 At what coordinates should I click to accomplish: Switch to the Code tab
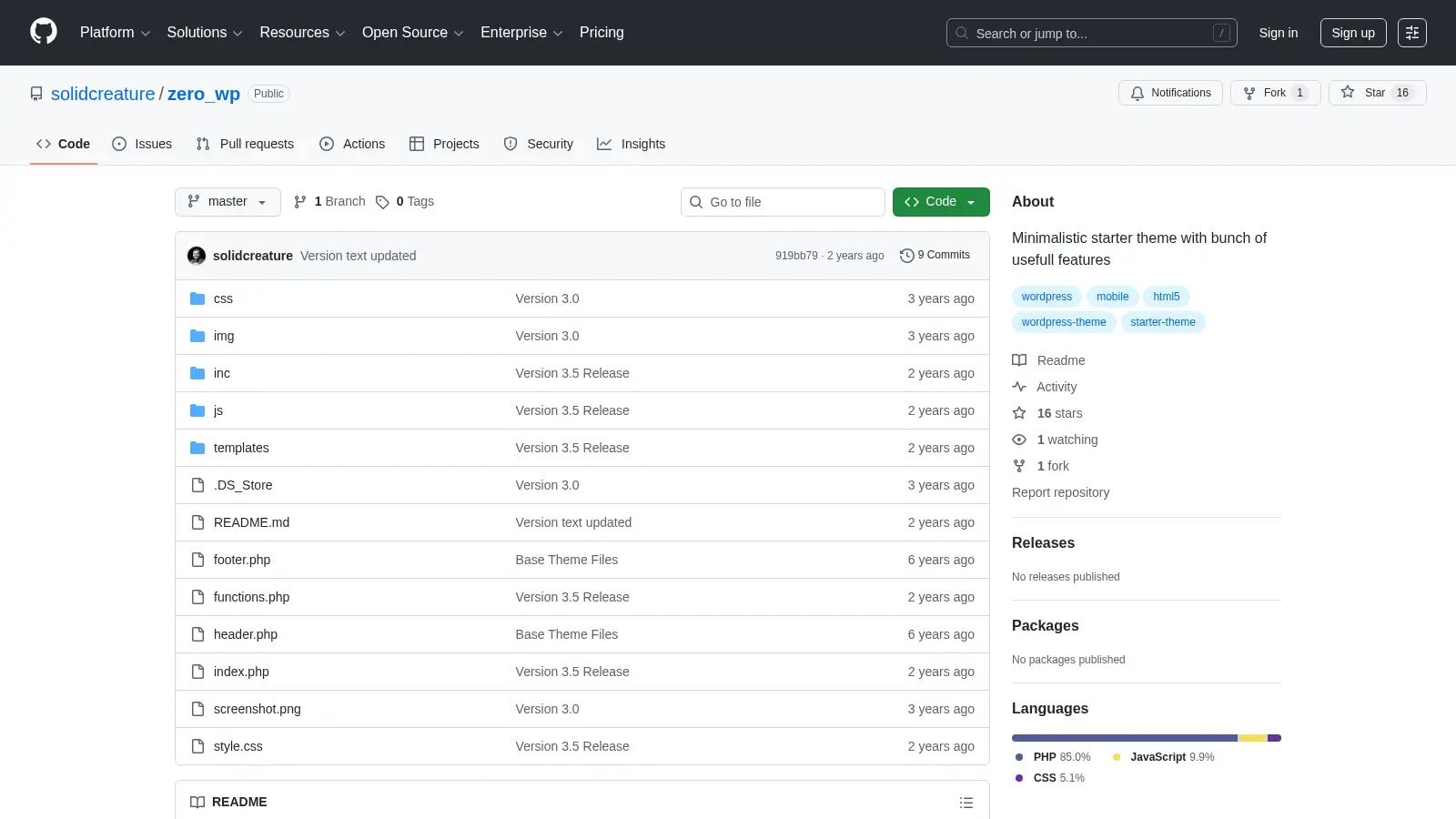(64, 144)
